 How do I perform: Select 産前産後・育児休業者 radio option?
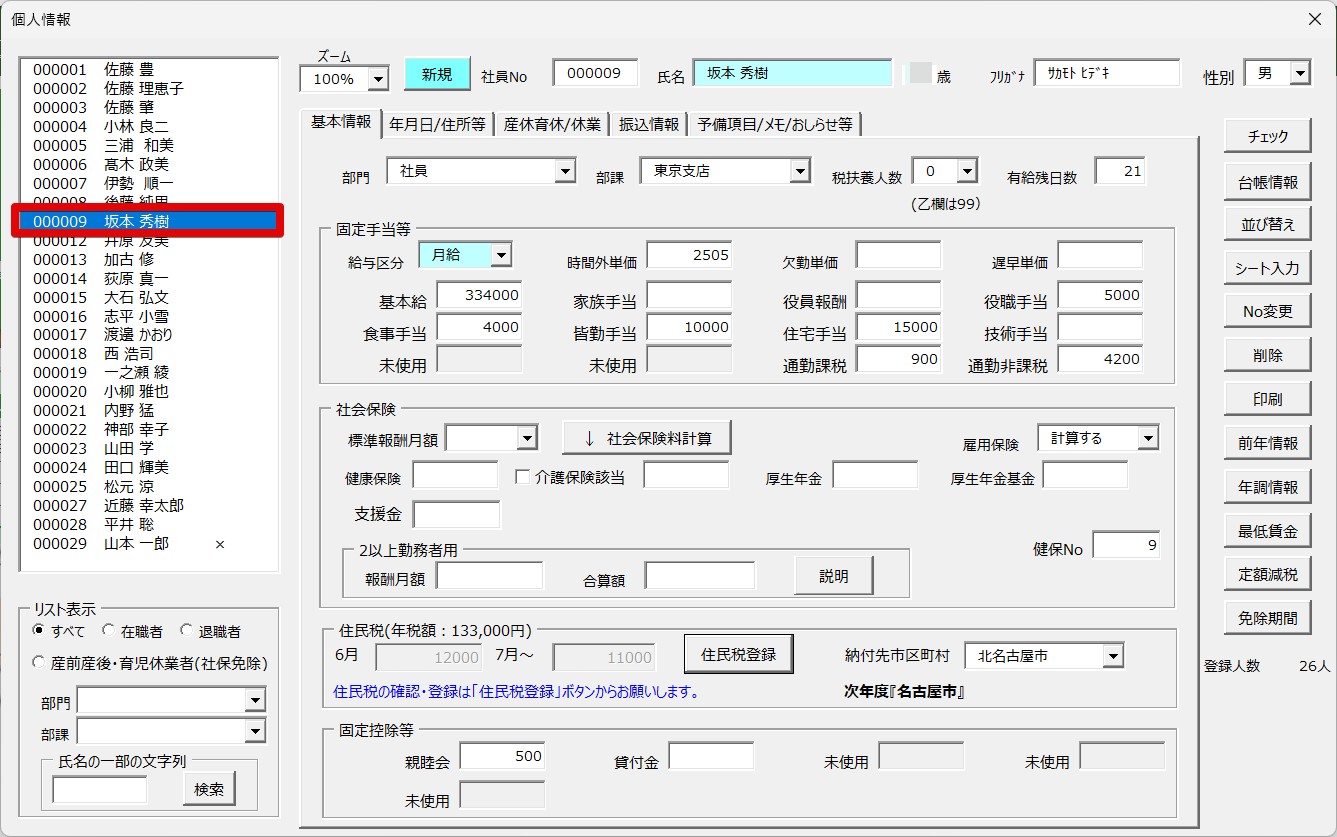[x=39, y=662]
